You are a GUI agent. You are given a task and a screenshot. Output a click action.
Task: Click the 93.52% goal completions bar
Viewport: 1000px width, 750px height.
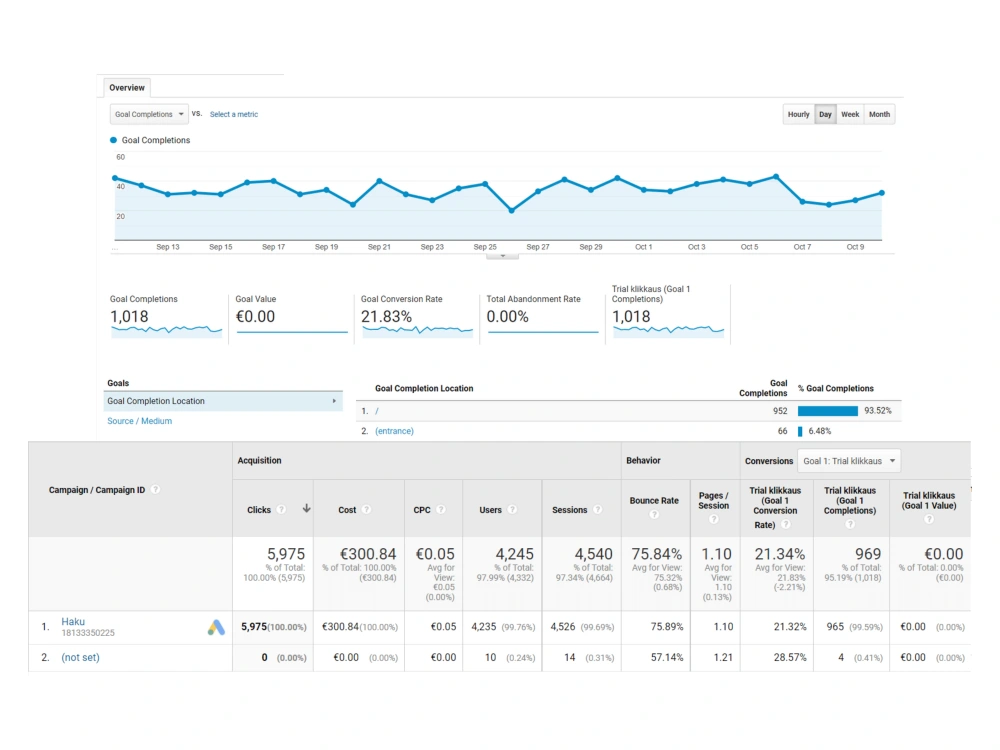click(828, 411)
